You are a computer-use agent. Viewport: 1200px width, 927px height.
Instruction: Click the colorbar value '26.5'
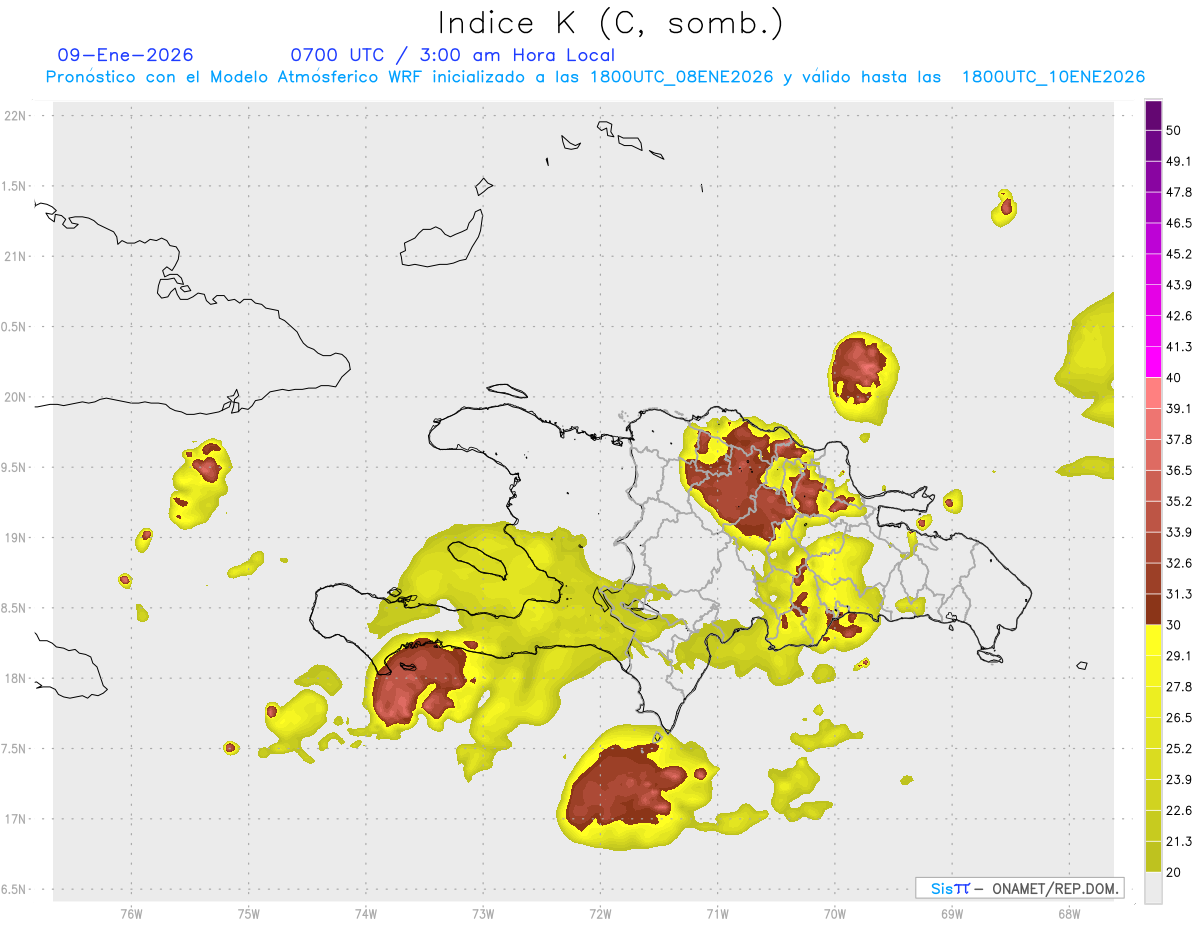click(x=1179, y=718)
